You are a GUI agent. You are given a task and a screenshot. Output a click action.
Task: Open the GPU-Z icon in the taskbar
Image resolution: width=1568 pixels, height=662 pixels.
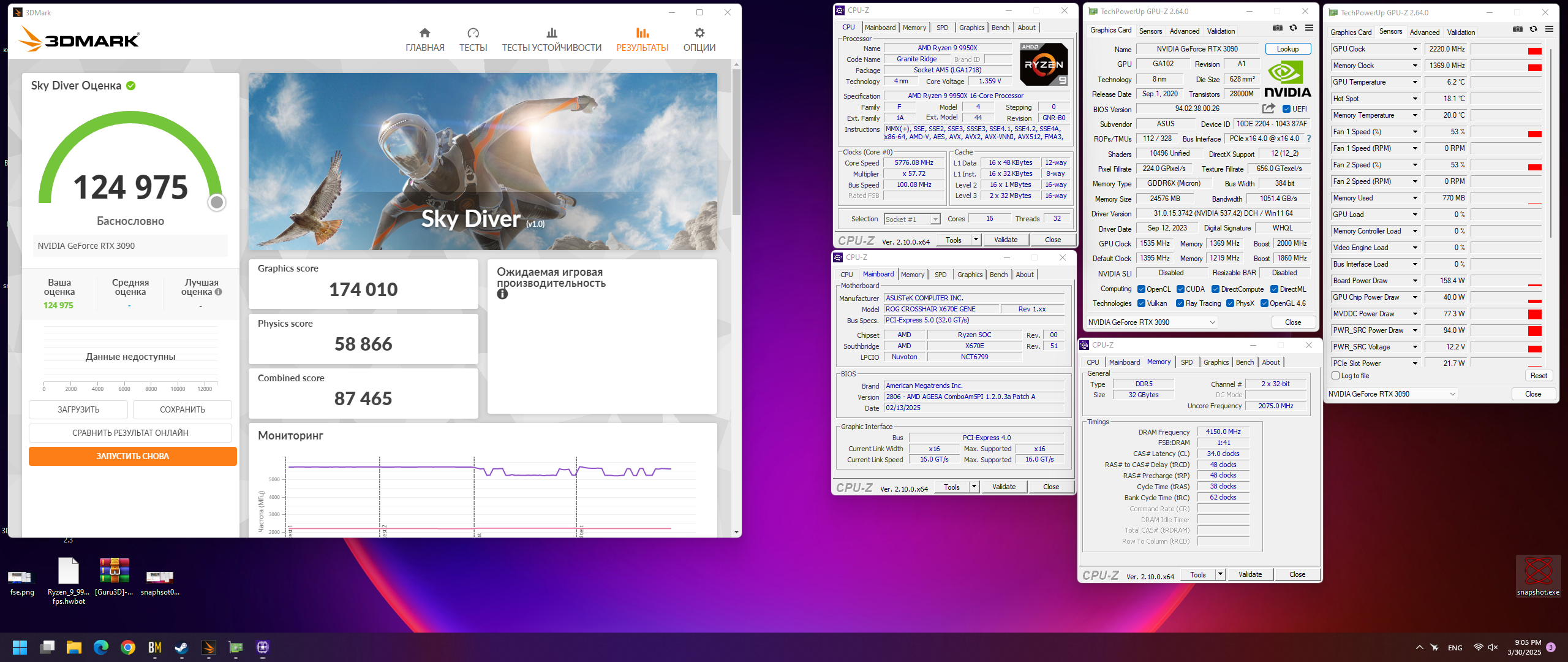tap(235, 647)
